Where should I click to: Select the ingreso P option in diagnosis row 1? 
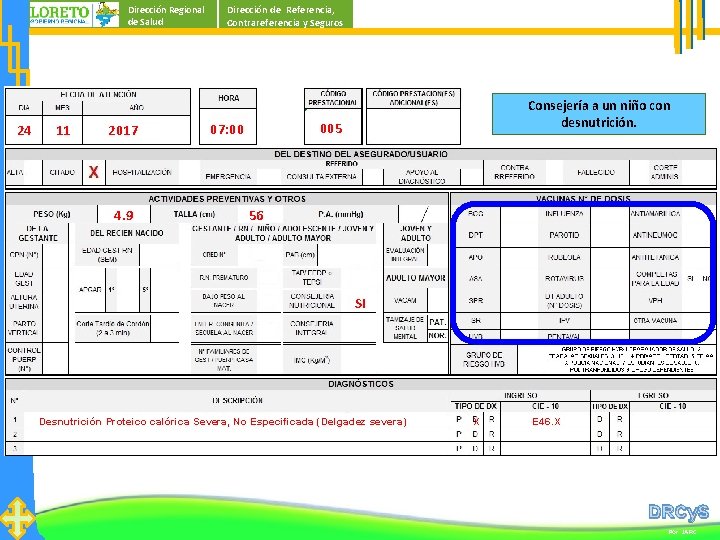[459, 419]
